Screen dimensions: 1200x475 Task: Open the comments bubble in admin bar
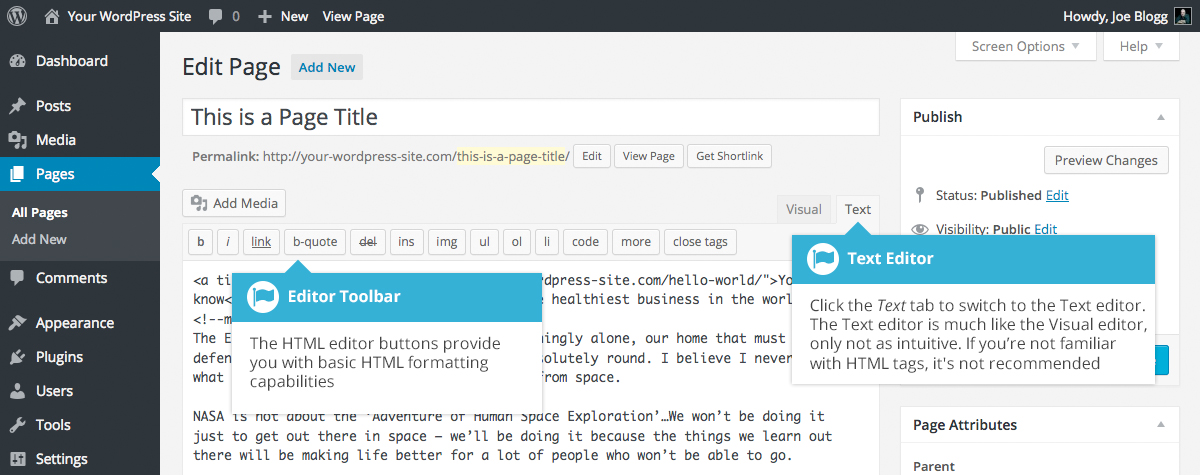point(216,16)
